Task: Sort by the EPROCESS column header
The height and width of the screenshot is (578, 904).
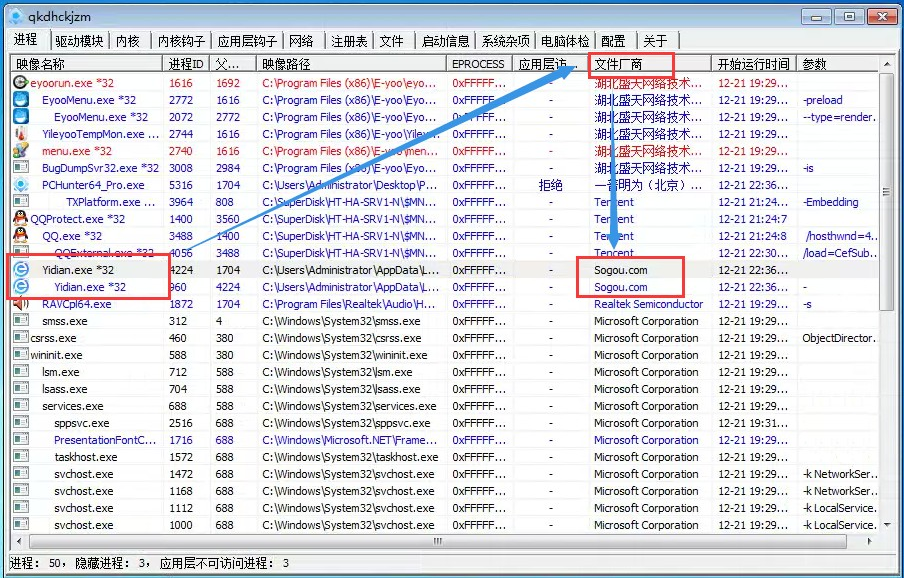Action: [479, 64]
